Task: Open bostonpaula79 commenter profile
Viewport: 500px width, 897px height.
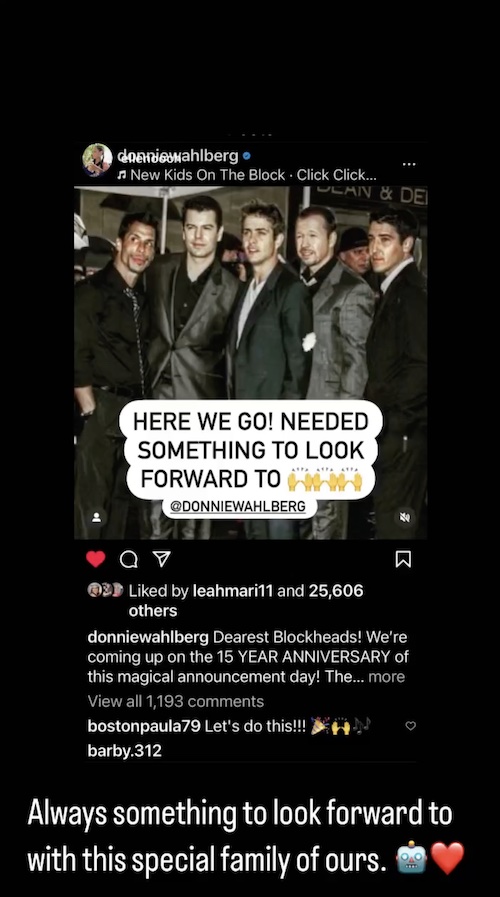Action: pyautogui.click(x=144, y=727)
